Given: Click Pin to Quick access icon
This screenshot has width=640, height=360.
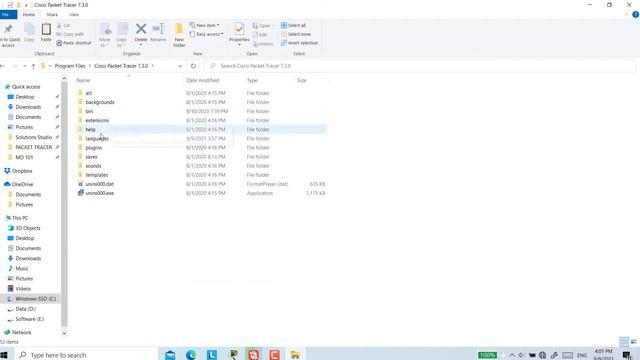Looking at the screenshot, I should tap(9, 35).
